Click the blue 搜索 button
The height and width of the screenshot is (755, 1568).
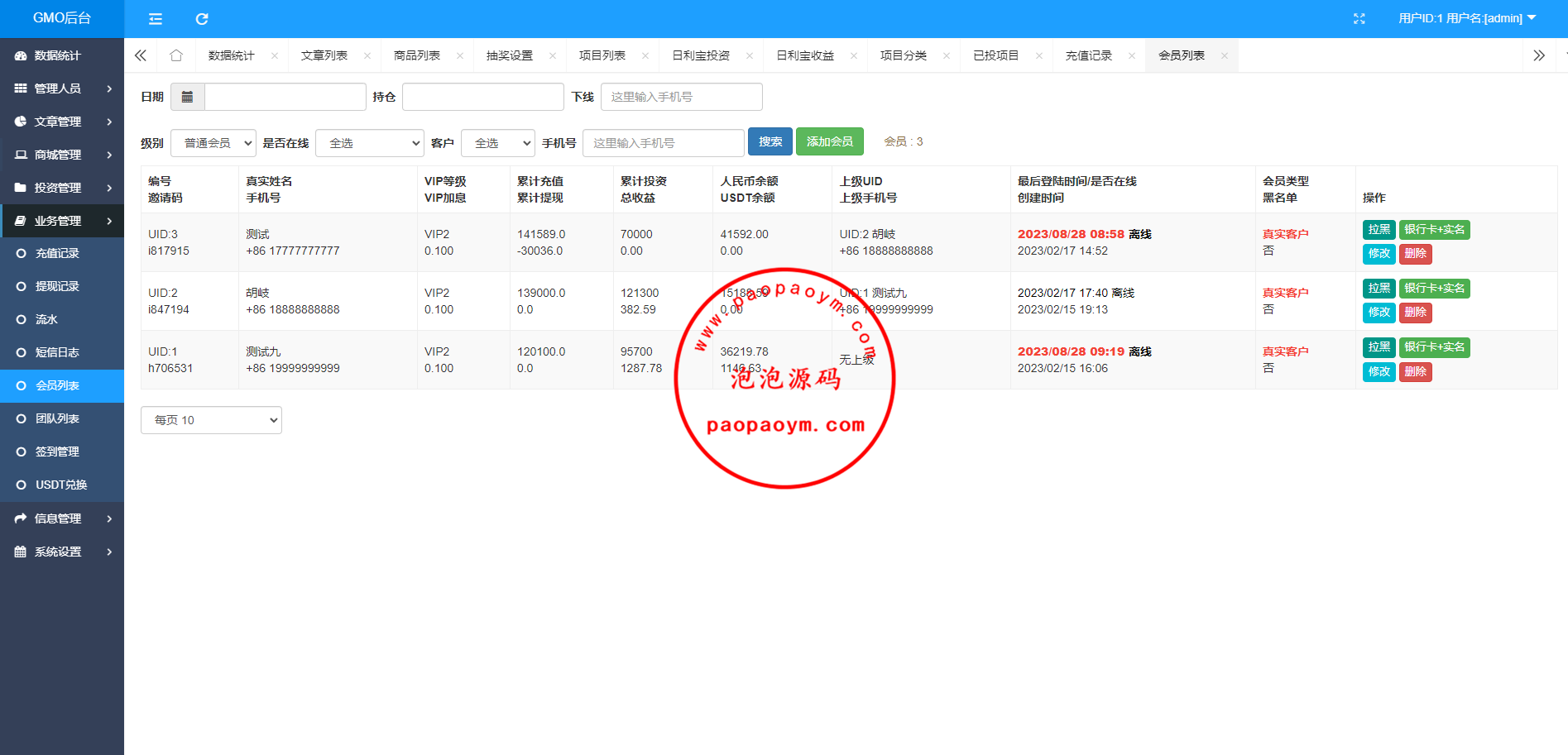pyautogui.click(x=770, y=141)
